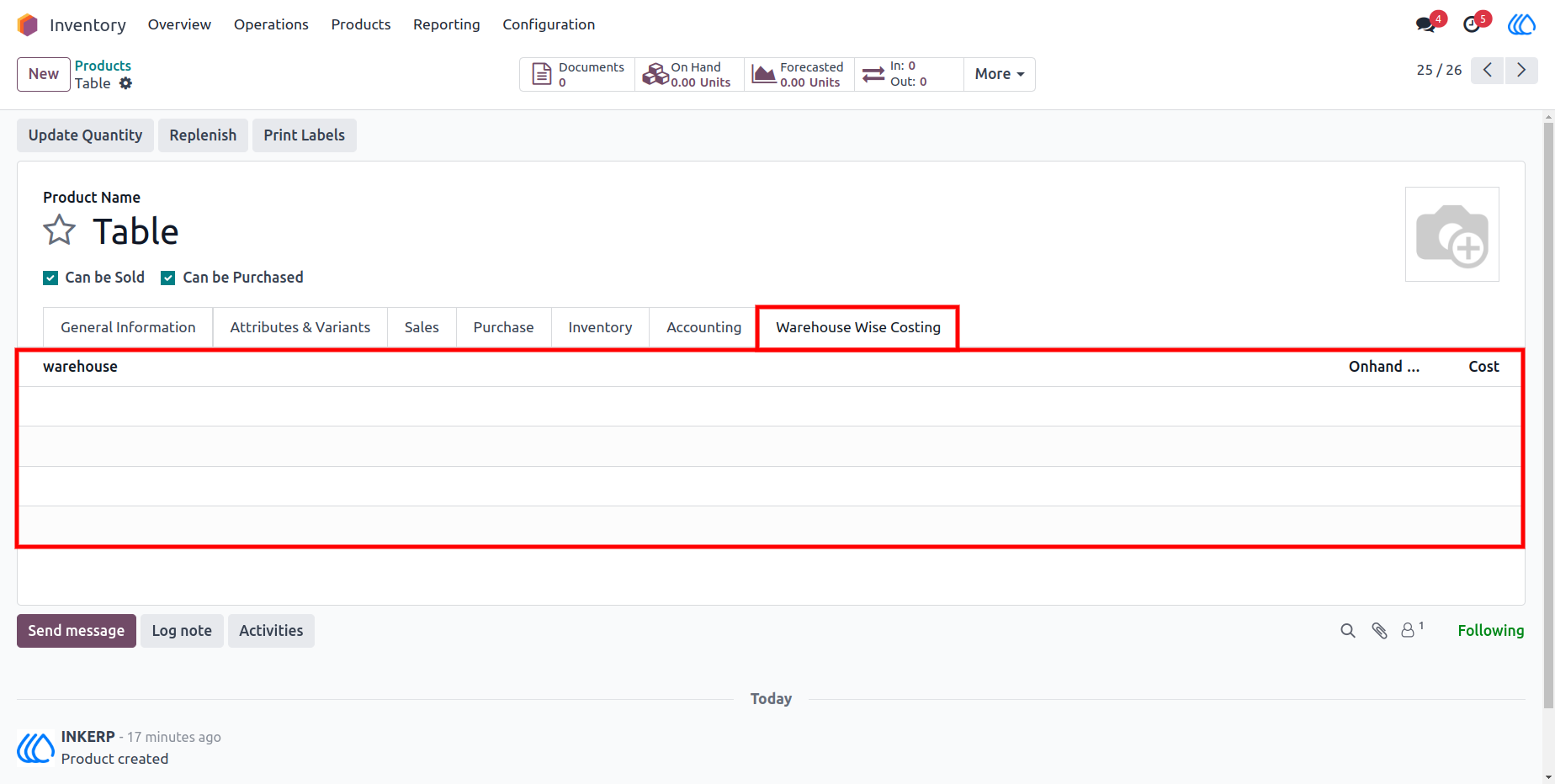Attach files using the chatter paperclip icon
Viewport: 1555px width, 784px height.
coord(1379,631)
